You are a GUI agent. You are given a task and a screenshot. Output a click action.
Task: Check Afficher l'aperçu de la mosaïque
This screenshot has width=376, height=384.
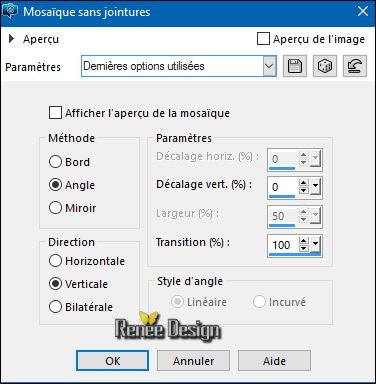click(x=55, y=113)
